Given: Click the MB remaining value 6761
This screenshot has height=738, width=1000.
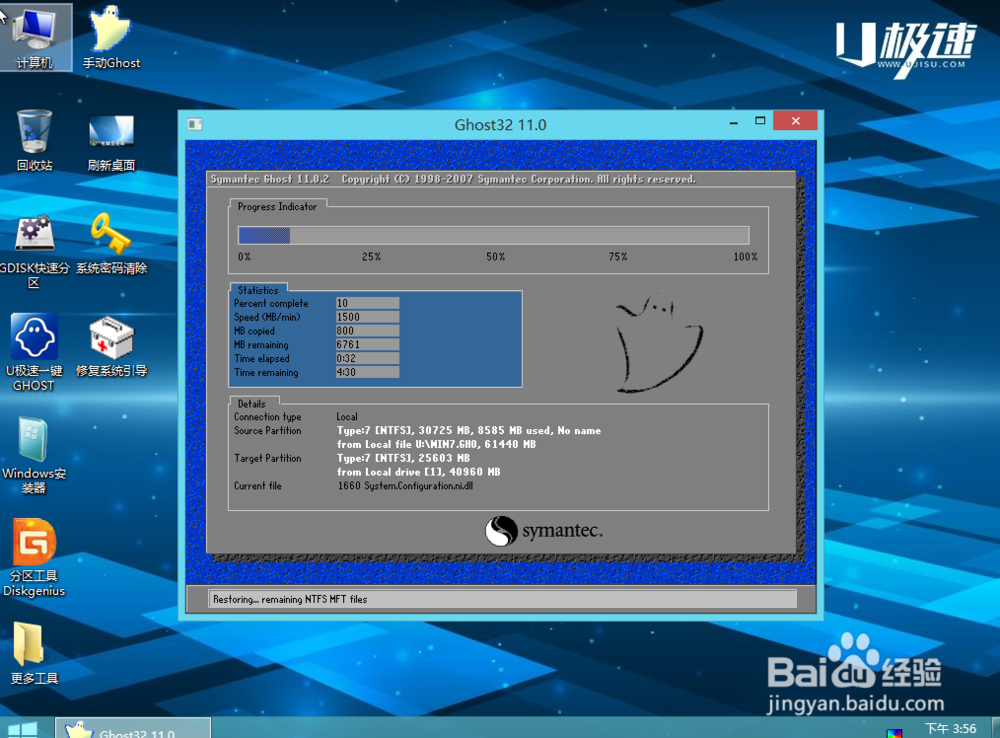Looking at the screenshot, I should (367, 344).
